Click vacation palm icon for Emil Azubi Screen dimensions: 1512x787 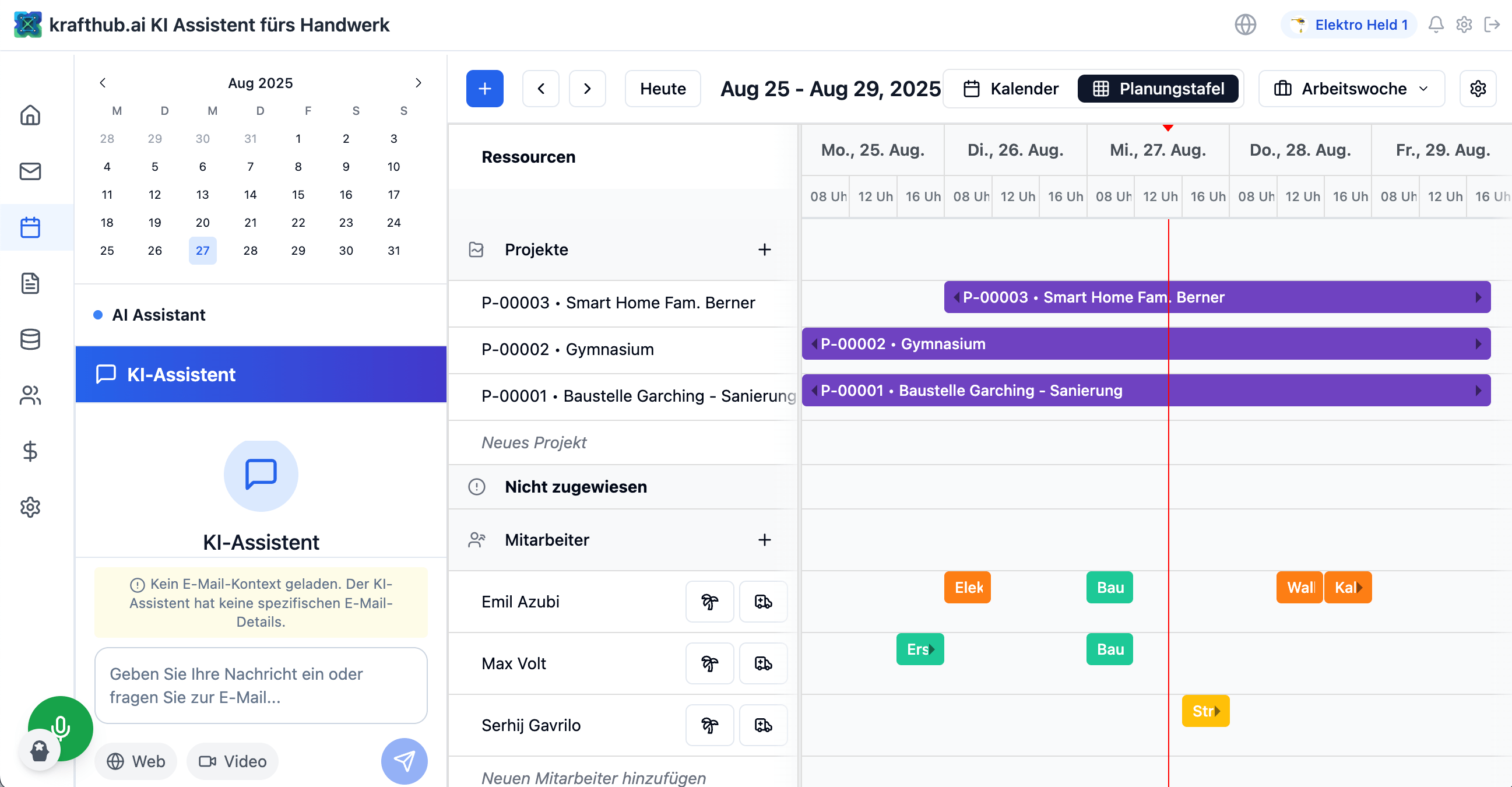709,602
